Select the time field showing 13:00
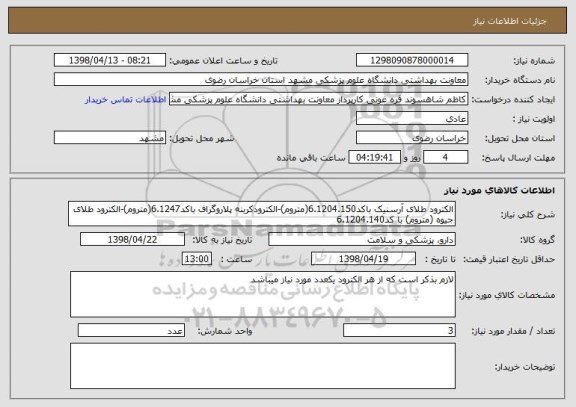This screenshot has width=576, height=407. [x=197, y=259]
